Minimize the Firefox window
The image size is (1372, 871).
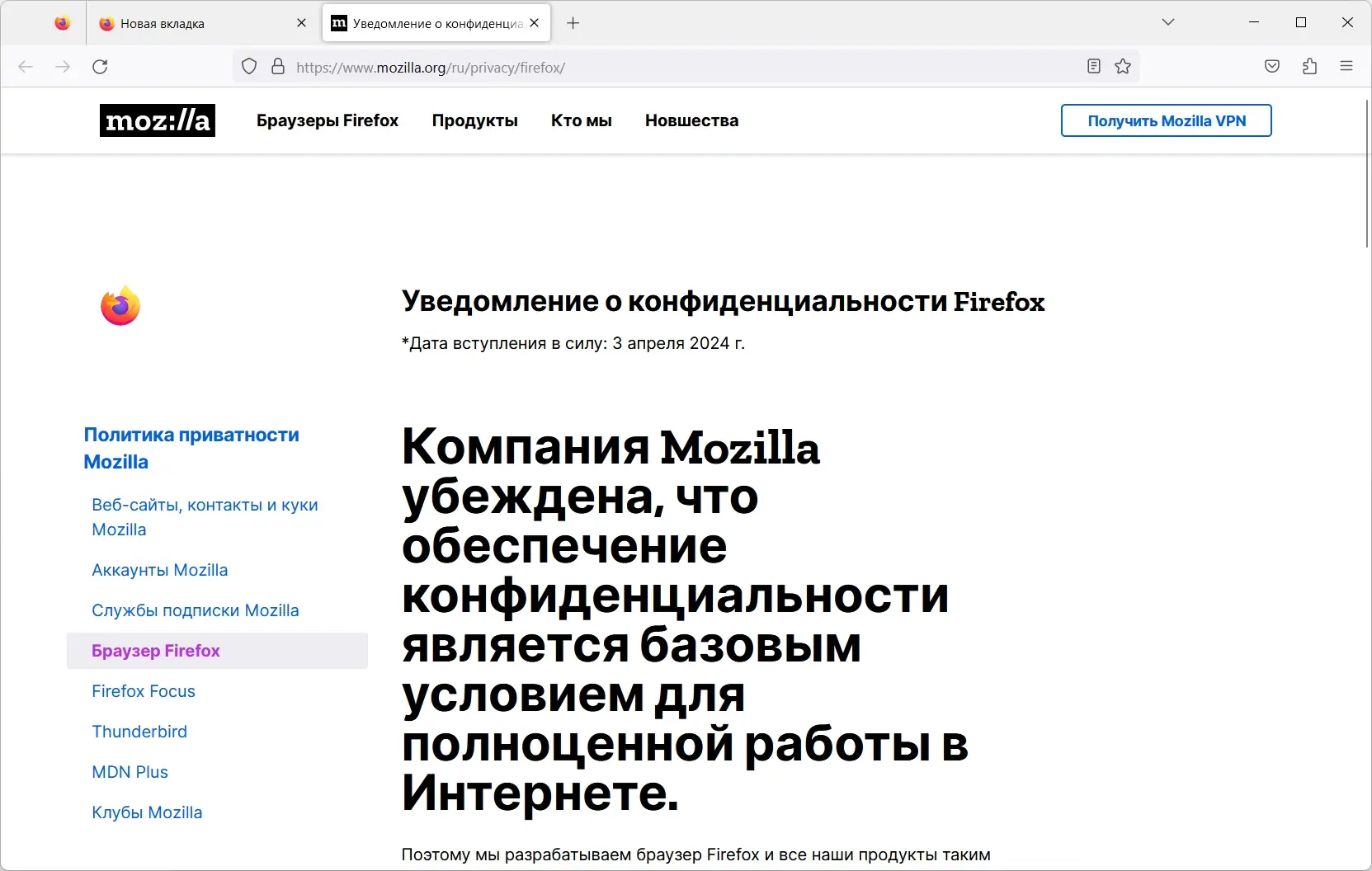(1254, 22)
